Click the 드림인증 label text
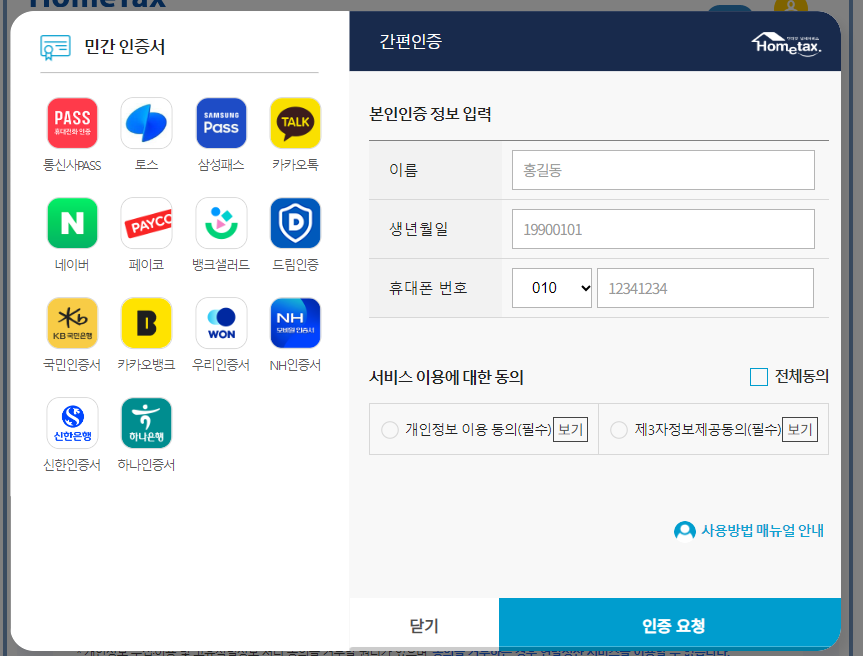The width and height of the screenshot is (863, 656). (x=296, y=265)
